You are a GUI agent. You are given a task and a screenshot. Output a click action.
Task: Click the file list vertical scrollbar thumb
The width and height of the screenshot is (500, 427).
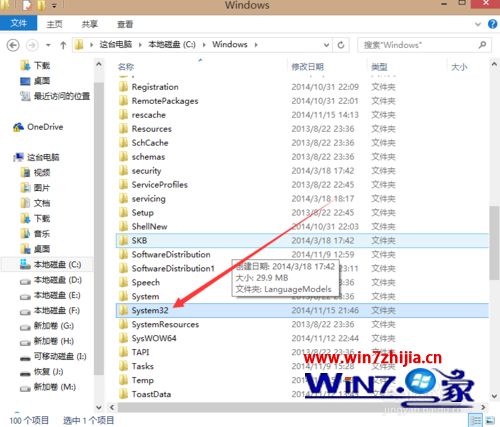494,243
